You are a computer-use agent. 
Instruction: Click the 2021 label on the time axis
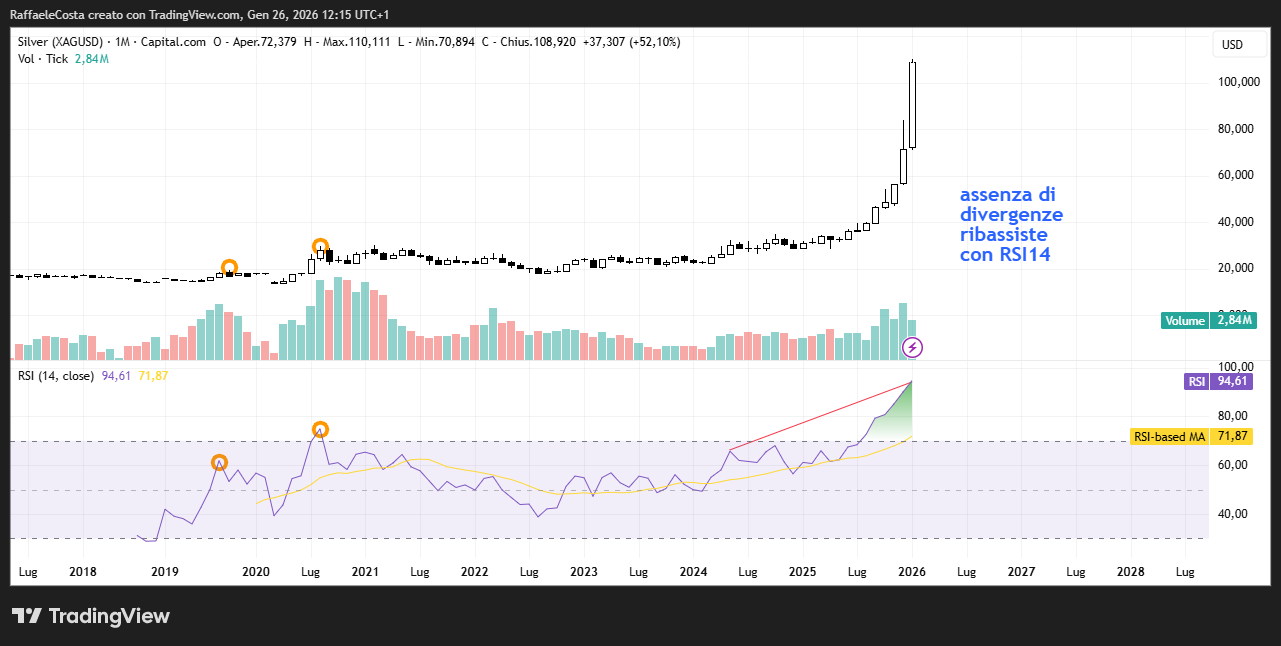(365, 573)
